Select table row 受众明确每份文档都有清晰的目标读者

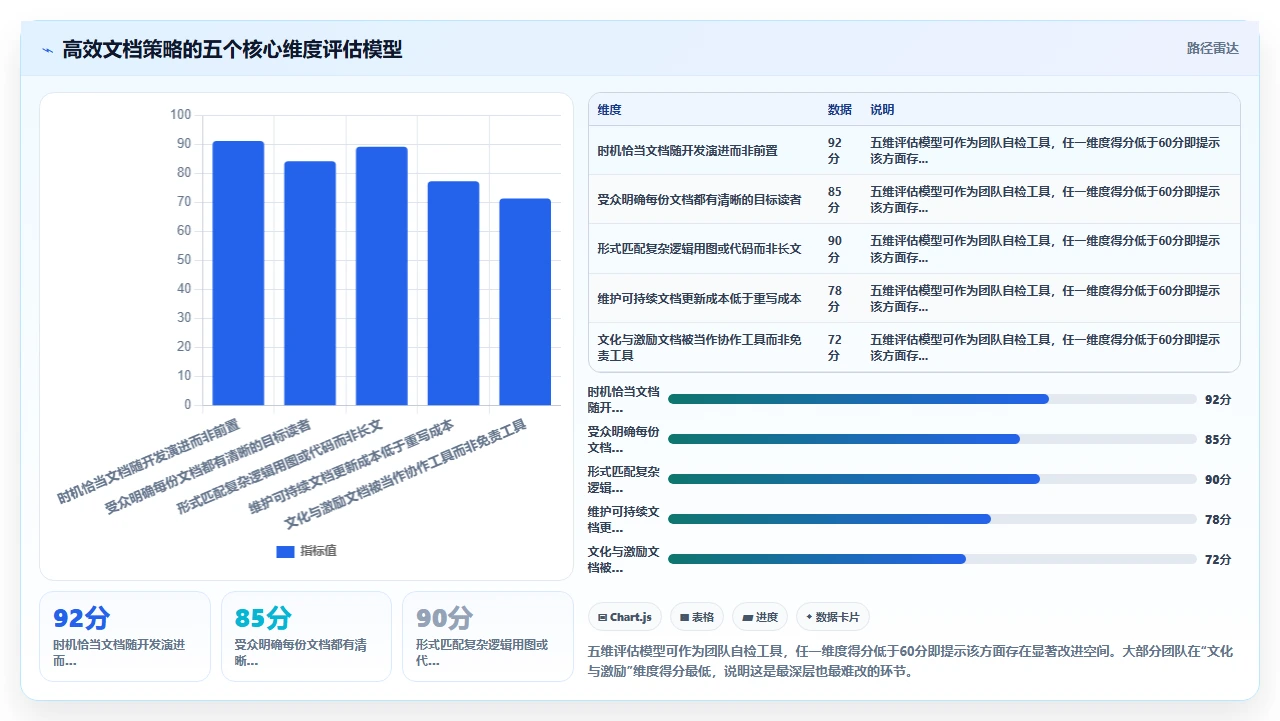pos(914,199)
